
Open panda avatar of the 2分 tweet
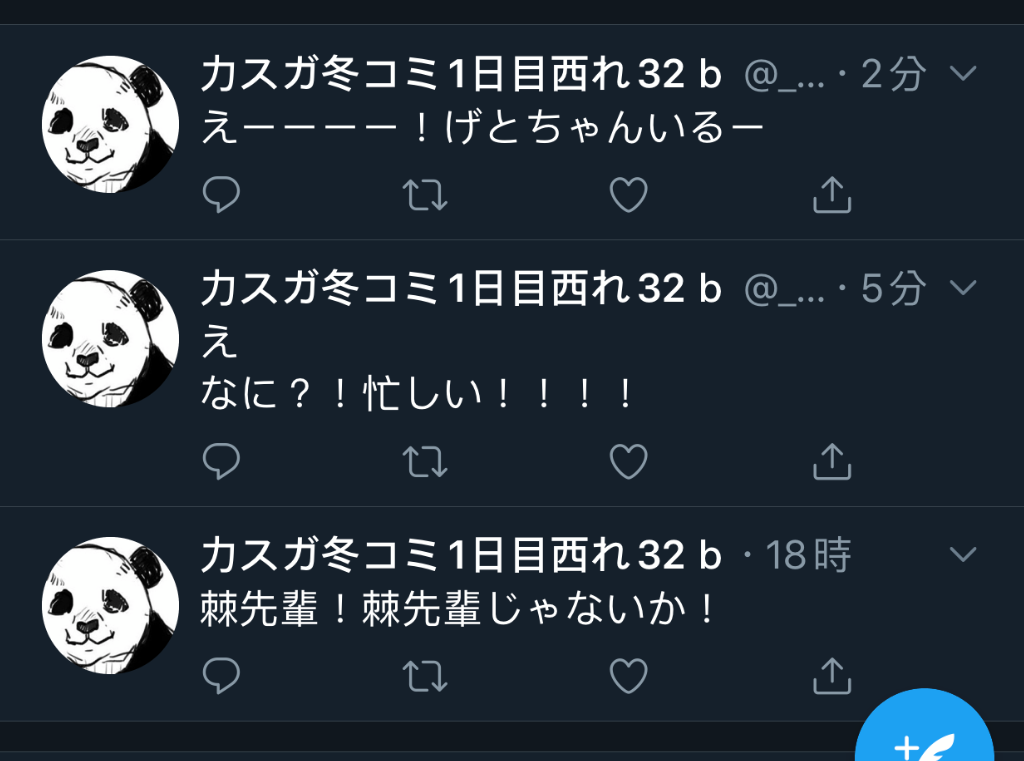tap(110, 124)
